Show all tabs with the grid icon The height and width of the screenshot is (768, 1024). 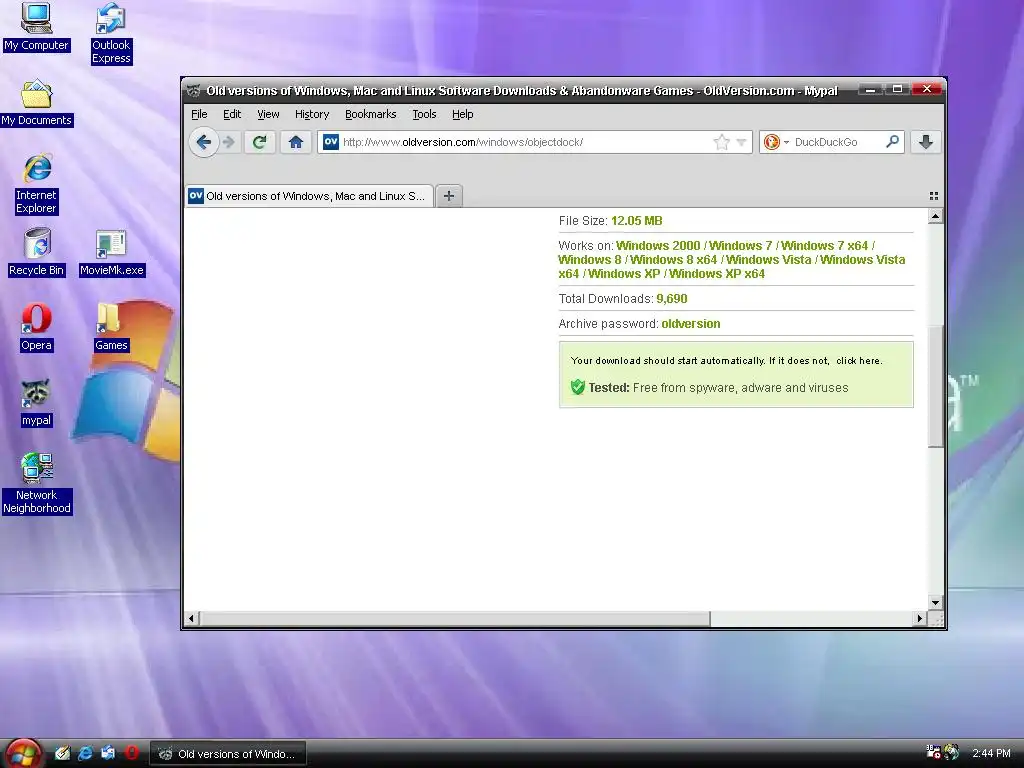933,196
